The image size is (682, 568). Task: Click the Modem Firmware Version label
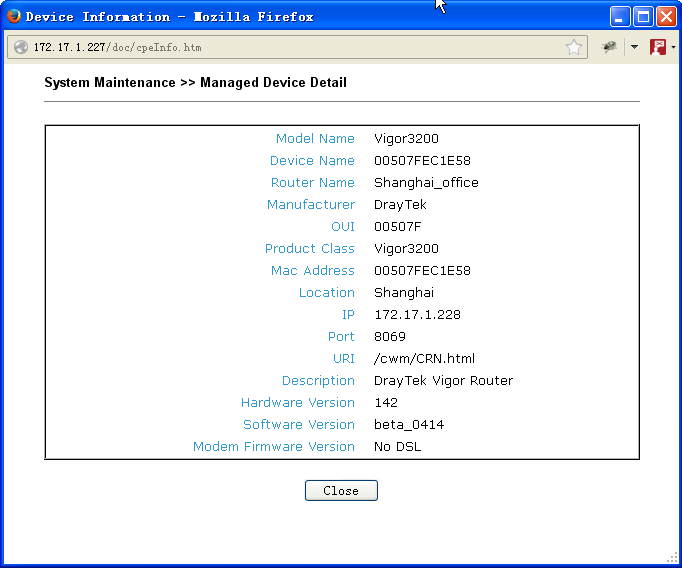tap(274, 447)
